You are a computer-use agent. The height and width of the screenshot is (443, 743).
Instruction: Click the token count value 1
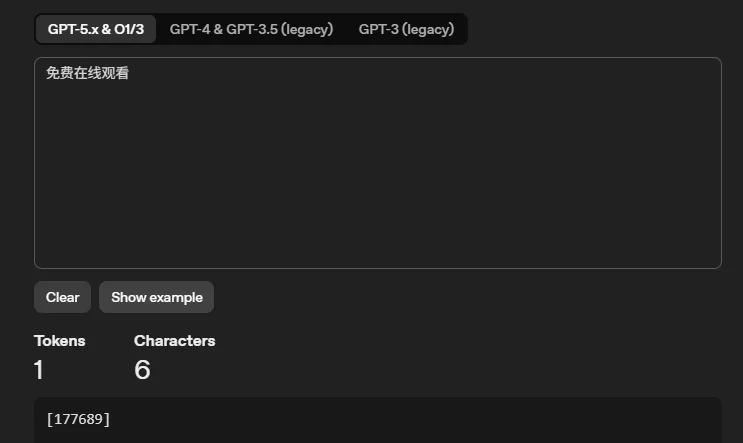coord(39,370)
